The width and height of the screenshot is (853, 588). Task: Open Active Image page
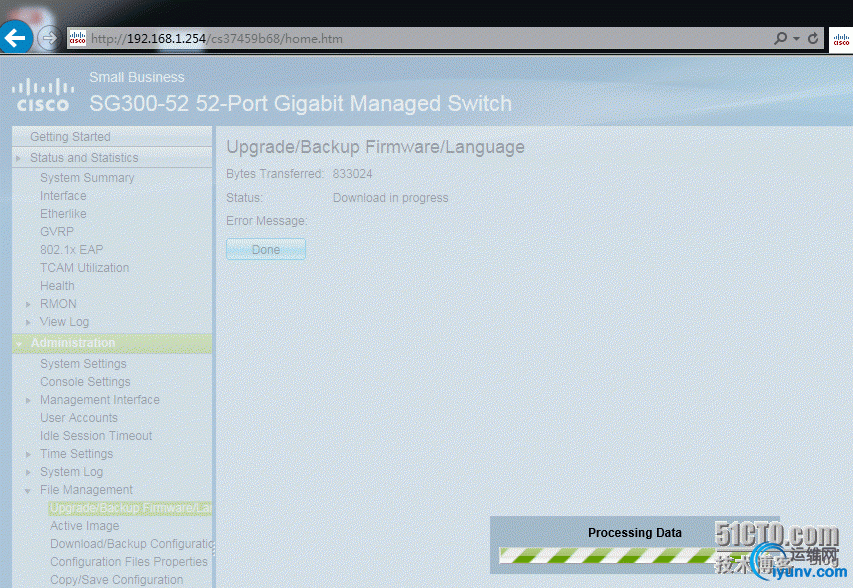coord(85,526)
